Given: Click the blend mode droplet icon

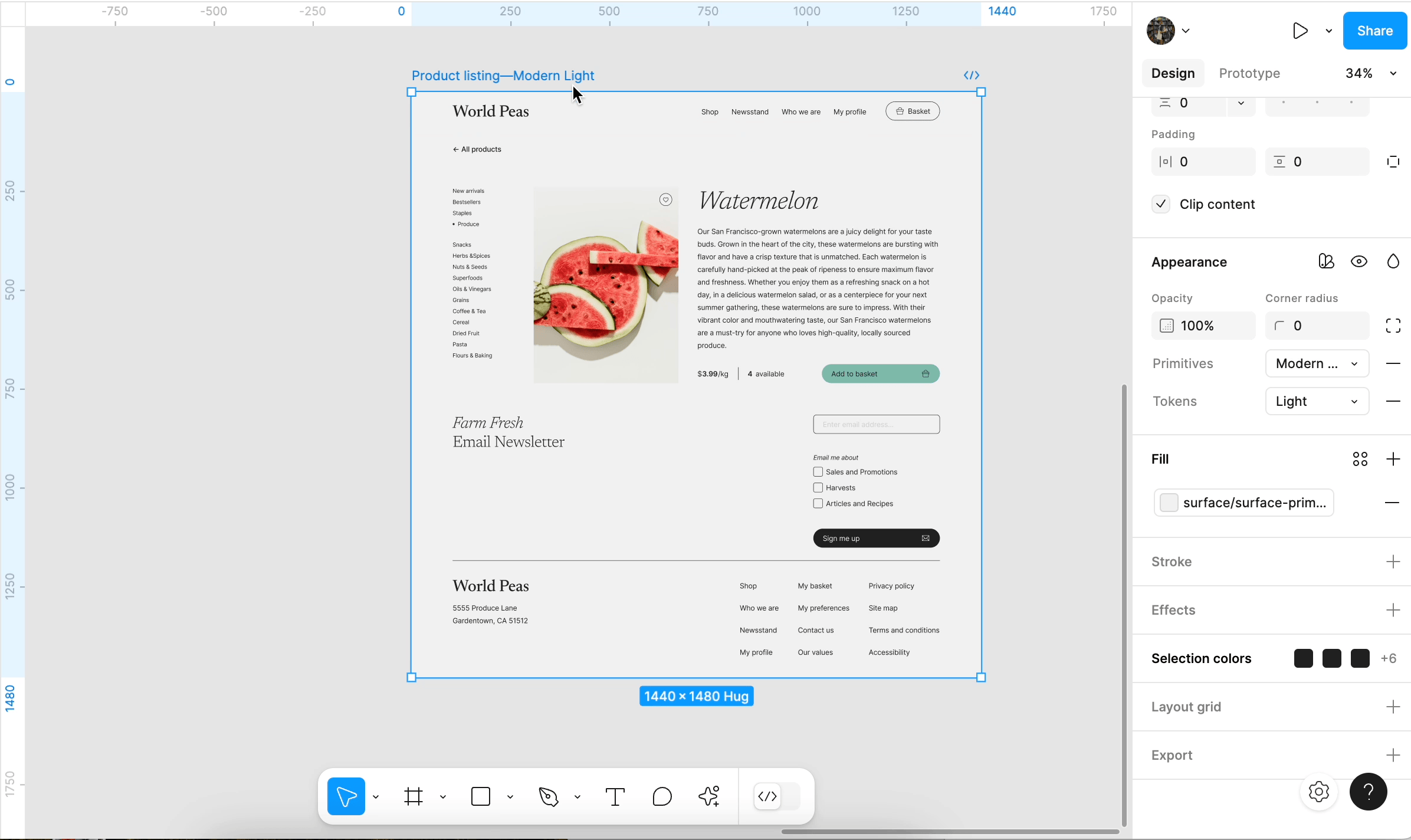Looking at the screenshot, I should [1393, 261].
